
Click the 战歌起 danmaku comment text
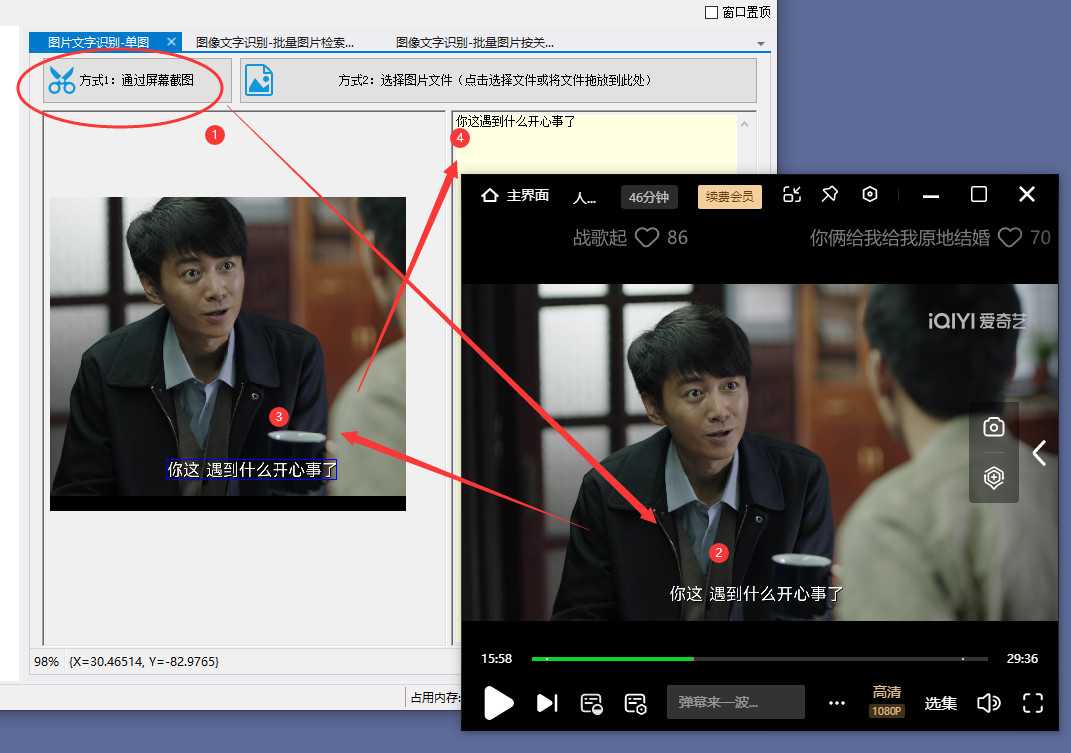tap(600, 238)
